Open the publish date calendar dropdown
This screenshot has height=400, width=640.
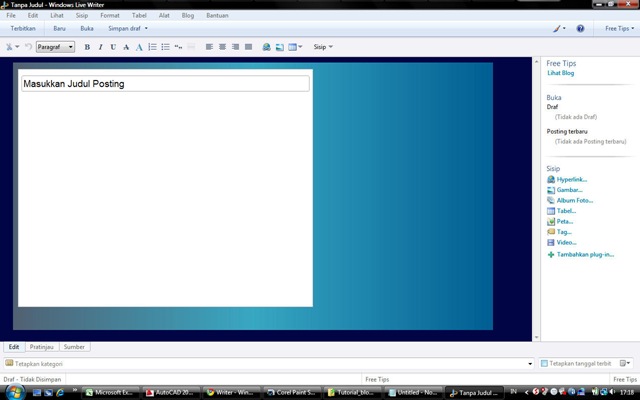point(625,363)
